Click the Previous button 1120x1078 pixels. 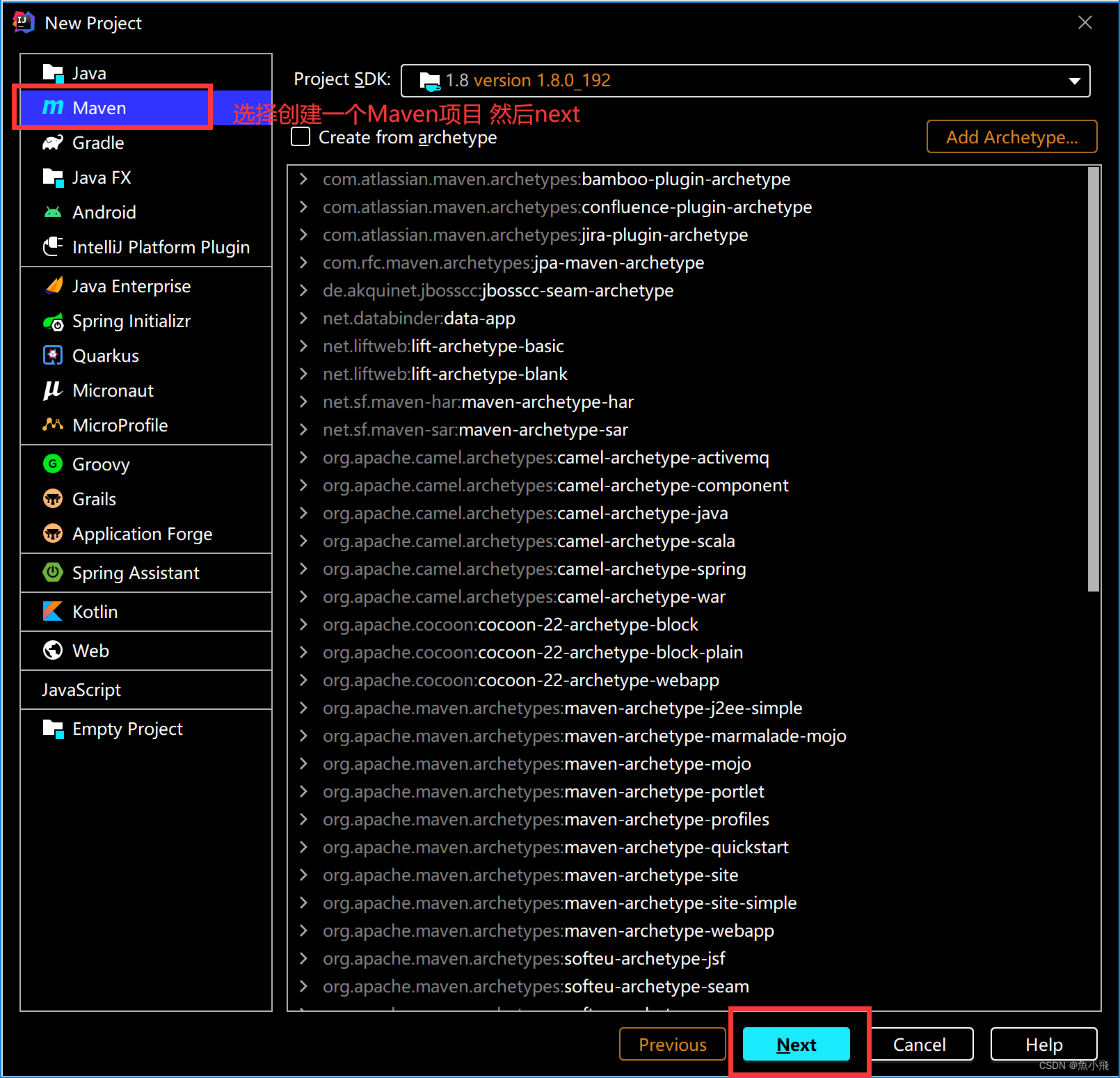[x=673, y=1044]
